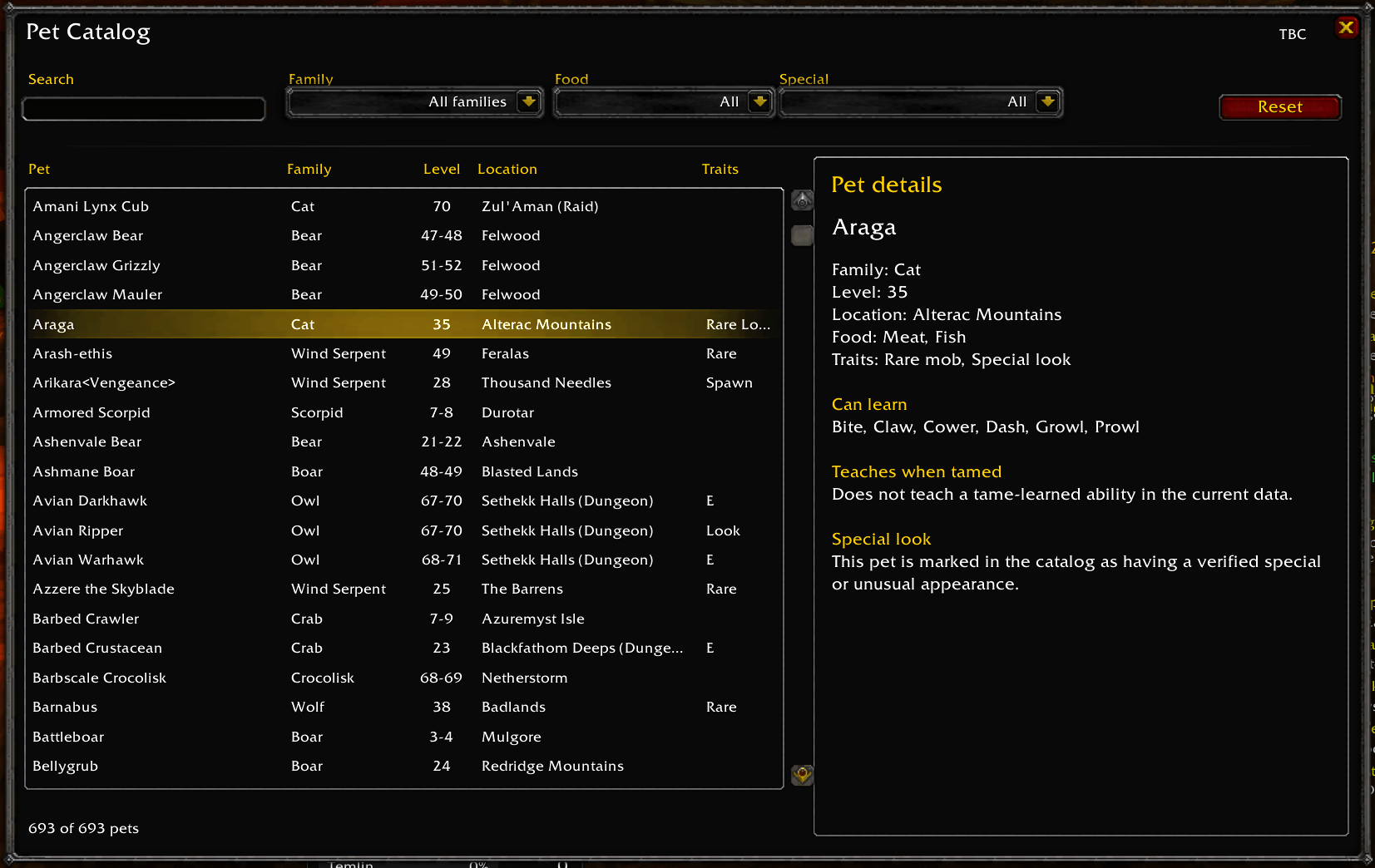
Task: Click 'Traits: Rare mob, Special look' line
Action: [951, 359]
